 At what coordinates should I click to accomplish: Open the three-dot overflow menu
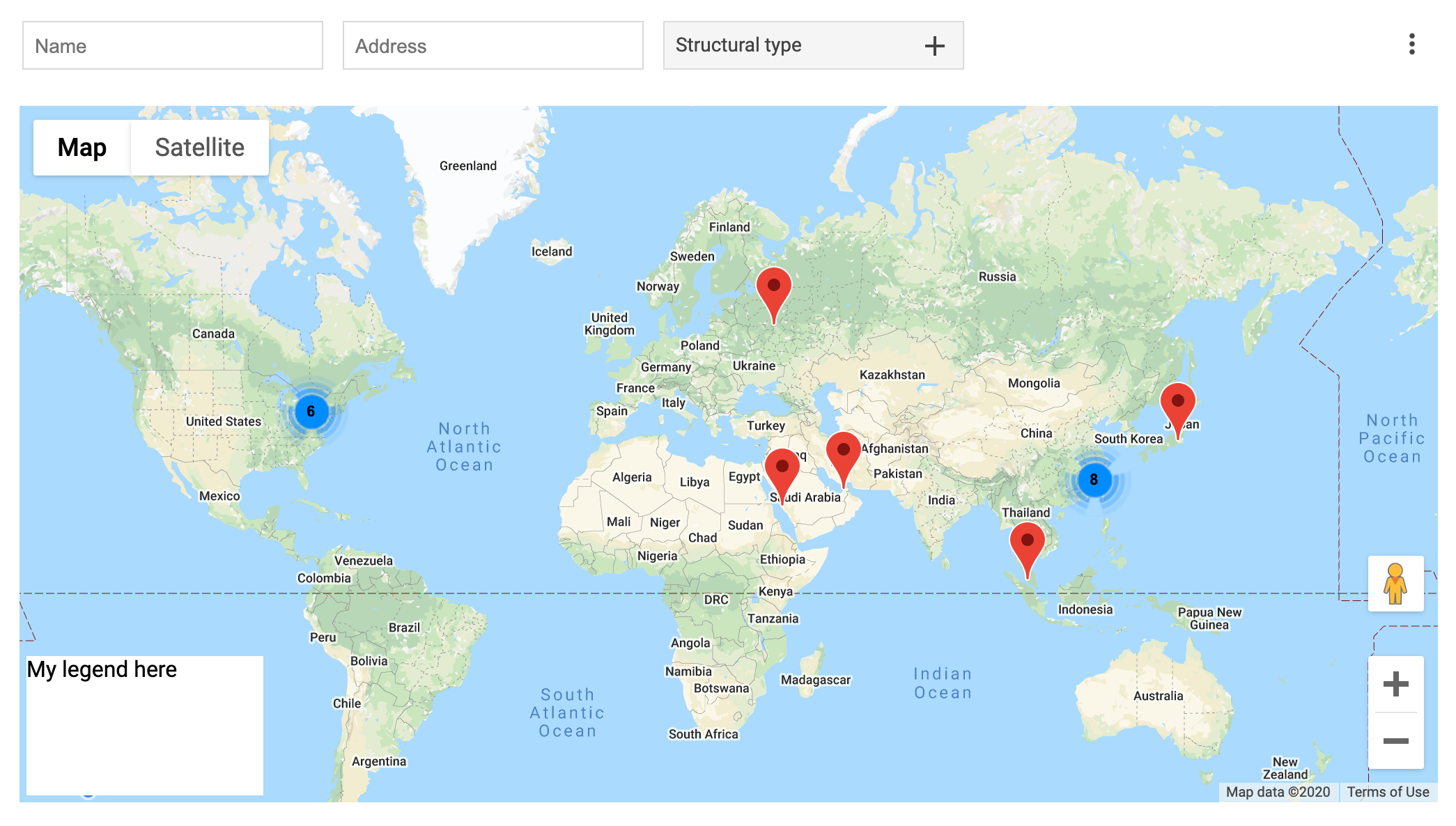coord(1411,45)
